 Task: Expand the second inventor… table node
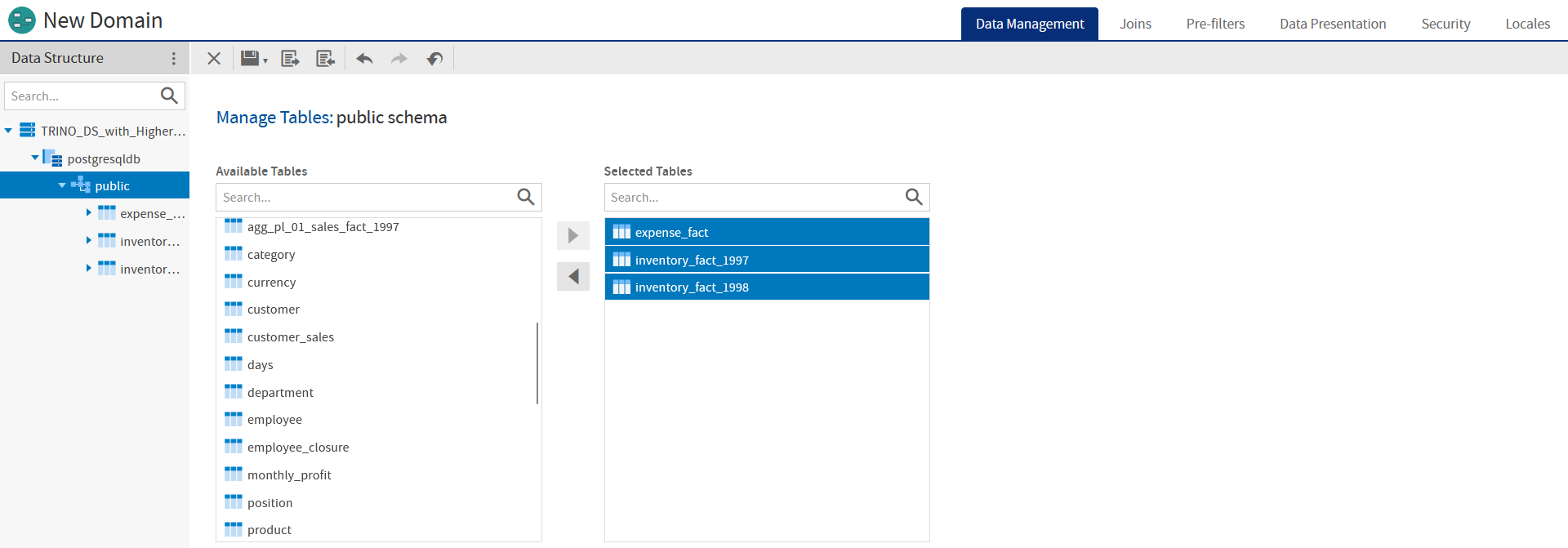[x=88, y=268]
